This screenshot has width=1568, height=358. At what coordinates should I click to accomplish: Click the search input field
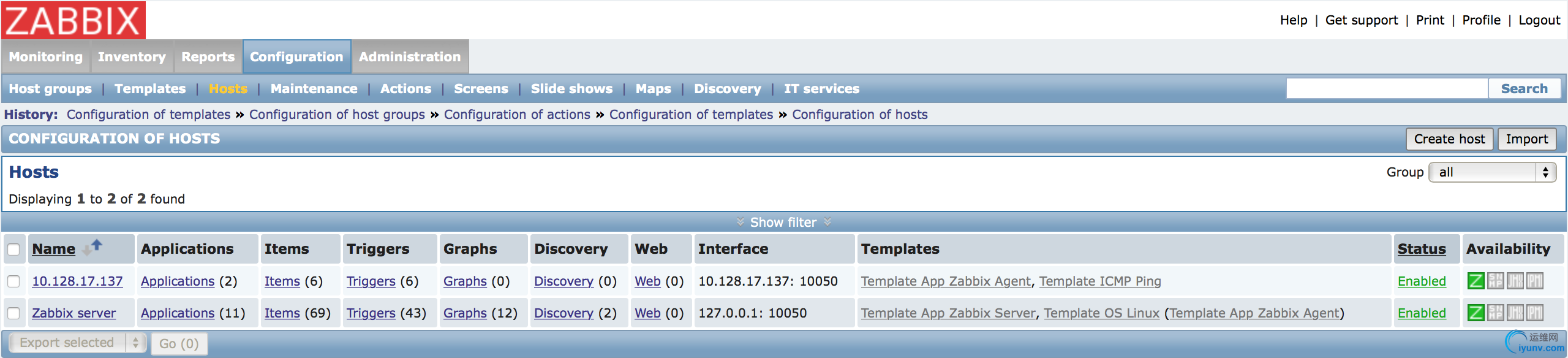tap(1387, 89)
